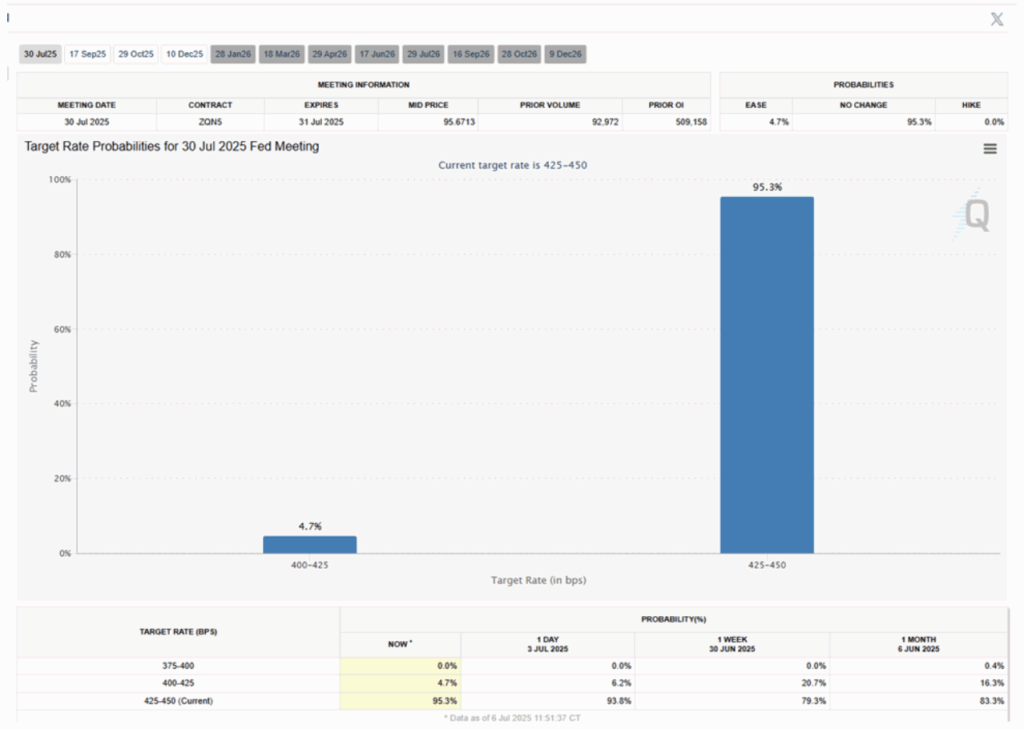Open the 29 Jul26 meeting tab
1024x729 pixels.
pos(424,54)
